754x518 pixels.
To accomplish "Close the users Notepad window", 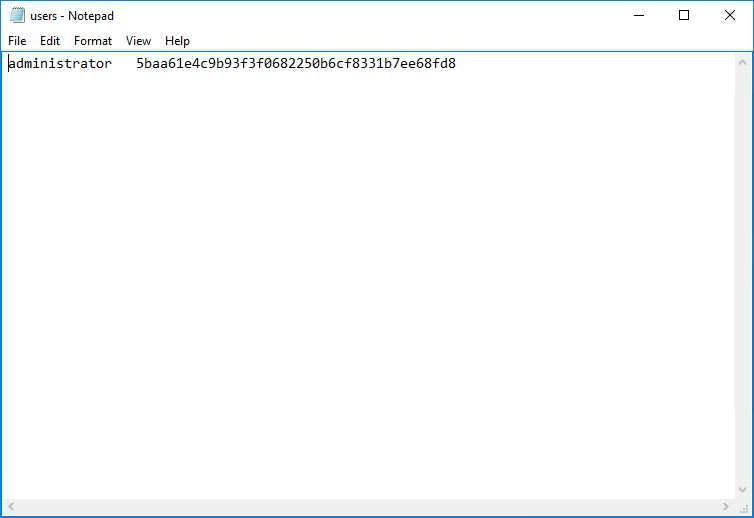I will pos(730,15).
